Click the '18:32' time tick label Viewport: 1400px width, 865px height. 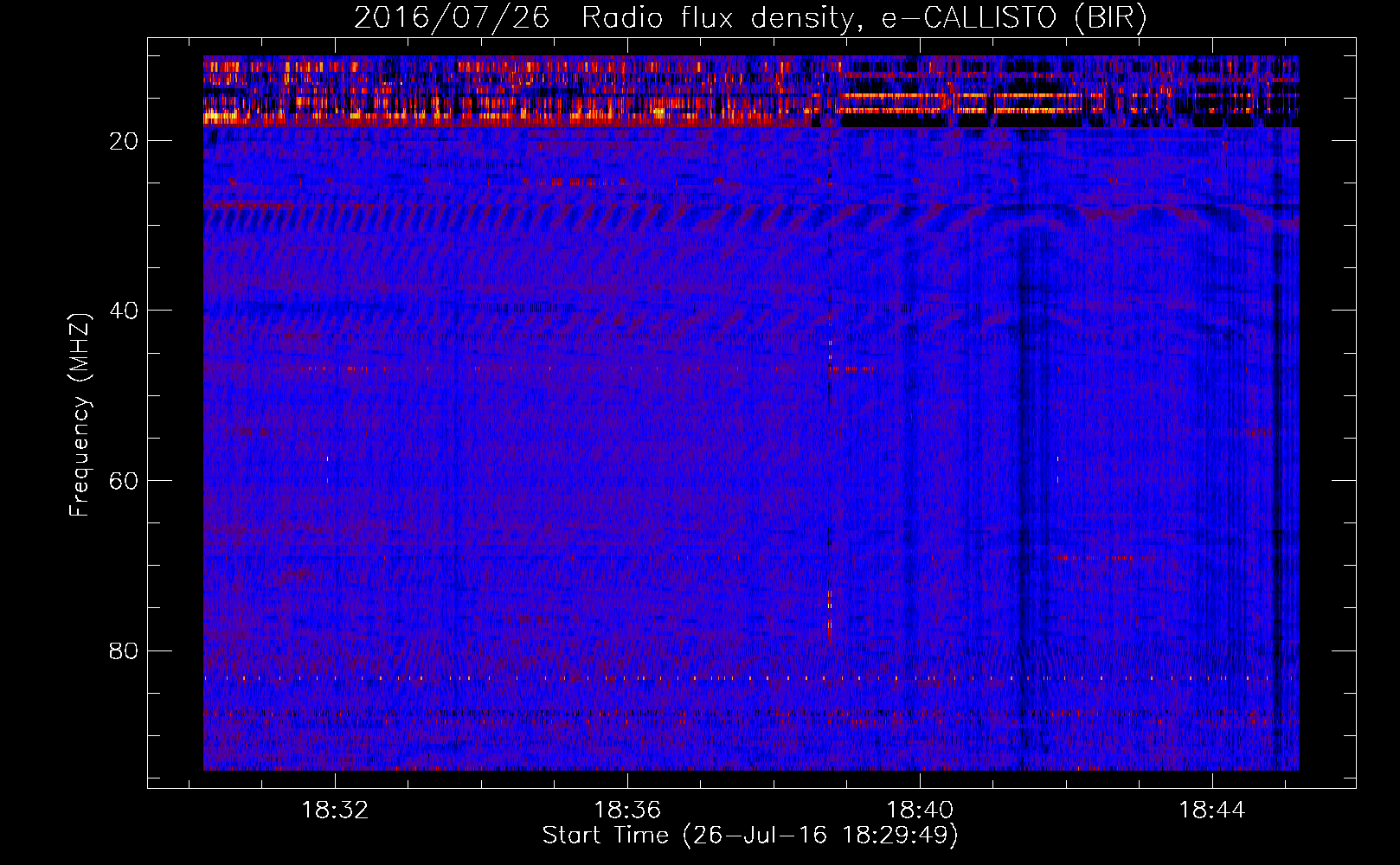tap(335, 810)
